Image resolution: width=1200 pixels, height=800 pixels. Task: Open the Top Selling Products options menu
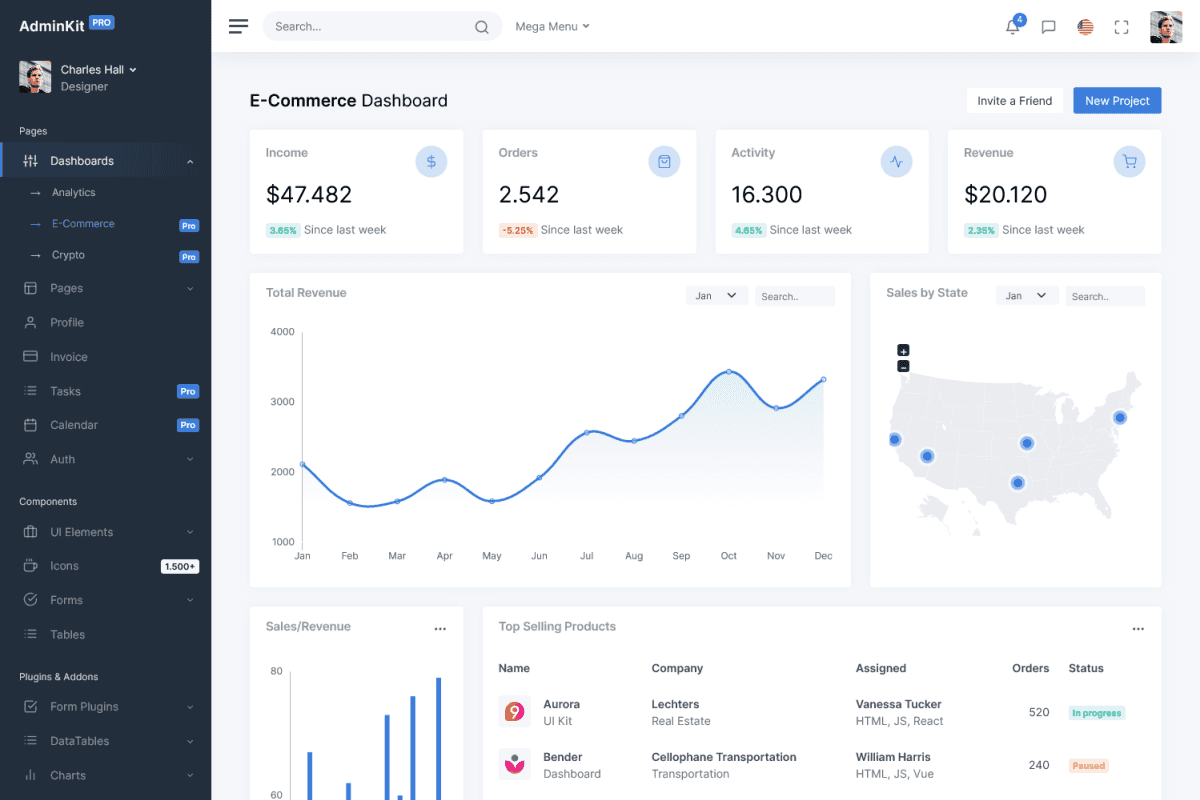click(x=1138, y=629)
